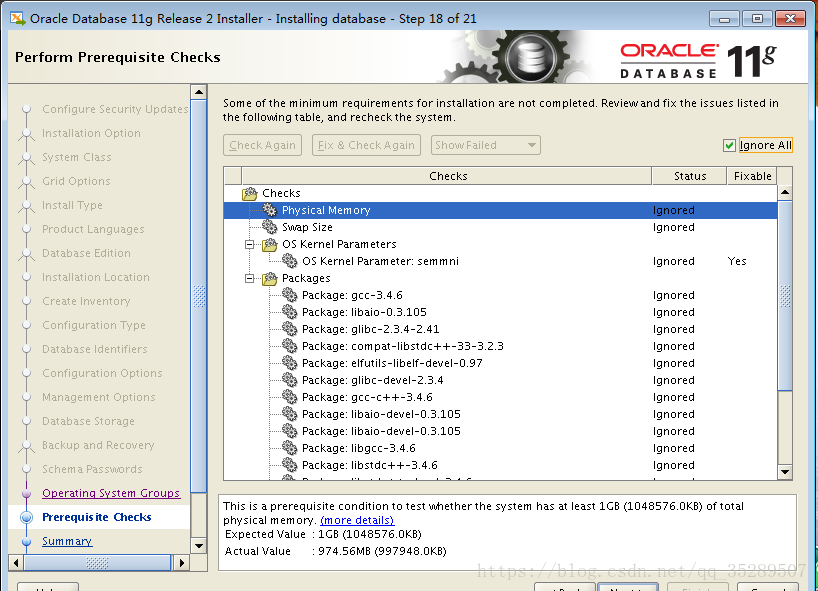Click the Actual Value 974.56MB text

pos(382,551)
